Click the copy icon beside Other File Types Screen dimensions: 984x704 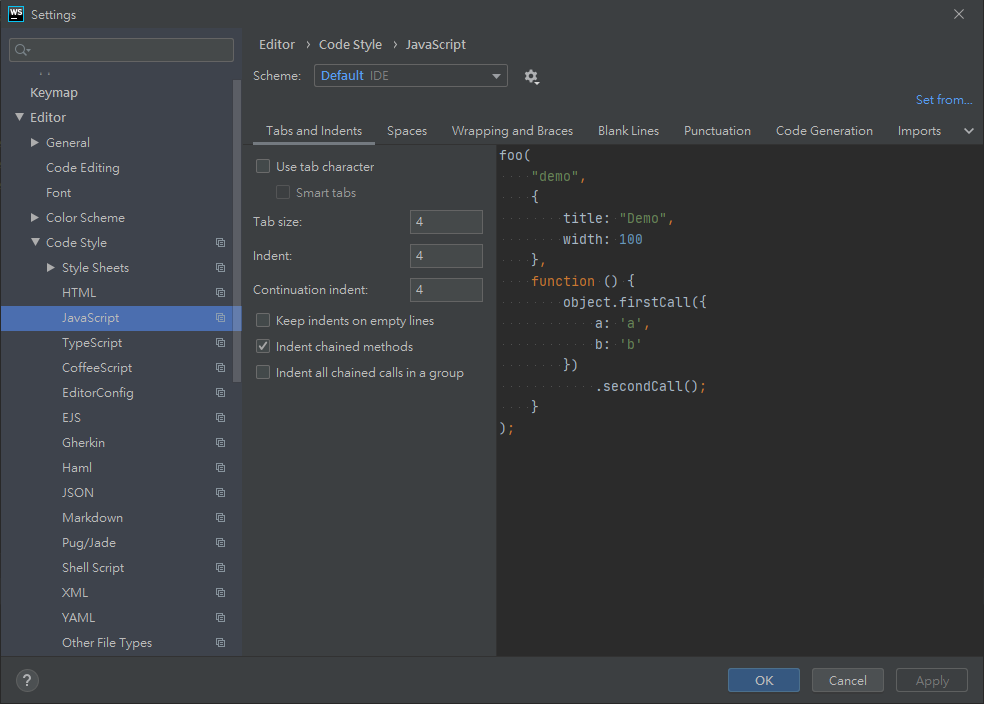click(x=220, y=643)
